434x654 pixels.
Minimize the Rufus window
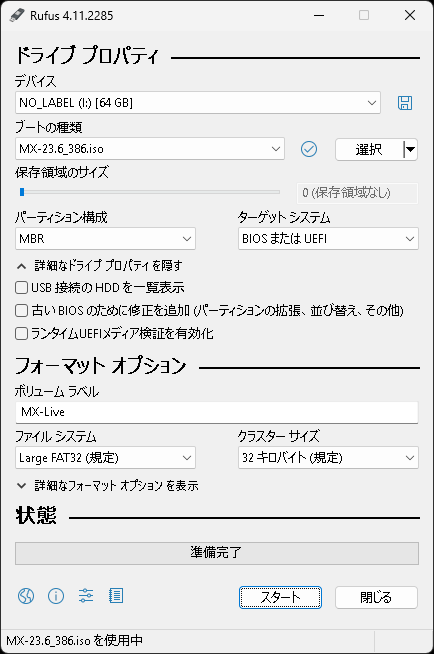click(x=319, y=15)
